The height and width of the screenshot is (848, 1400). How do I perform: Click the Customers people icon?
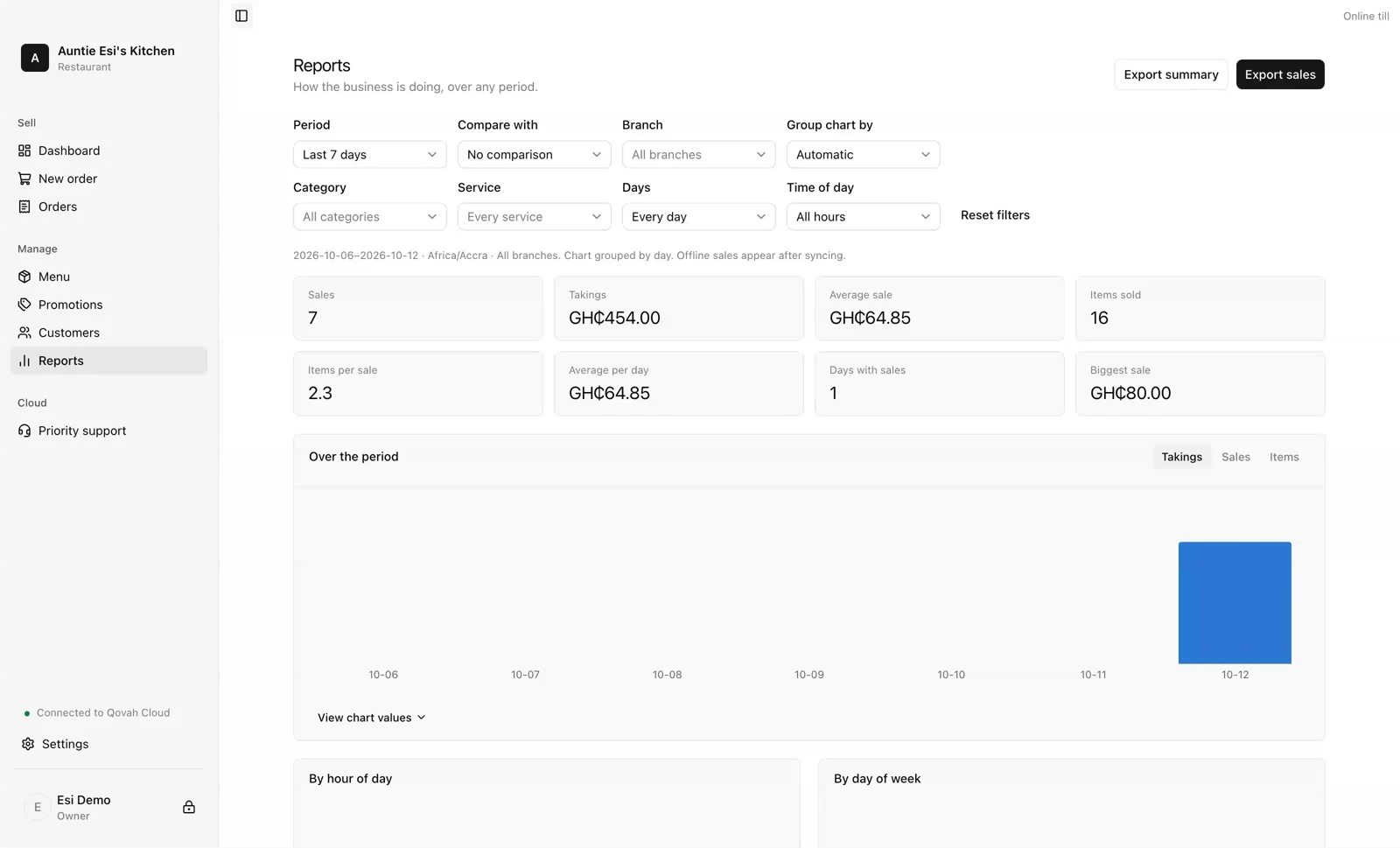point(24,333)
